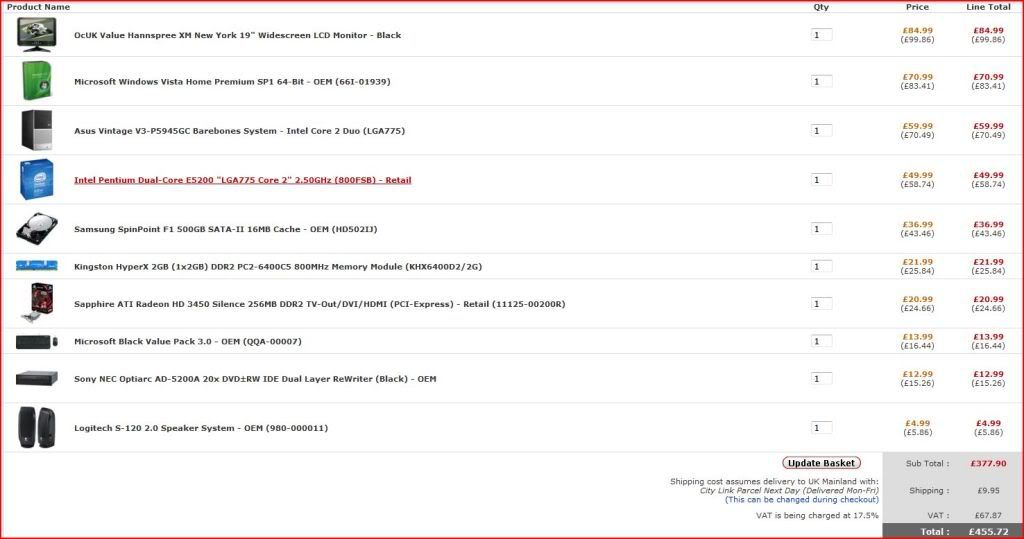Click 'Microsoft Black Value Pack 3.0' product name
The height and width of the screenshot is (539, 1024).
click(x=187, y=342)
